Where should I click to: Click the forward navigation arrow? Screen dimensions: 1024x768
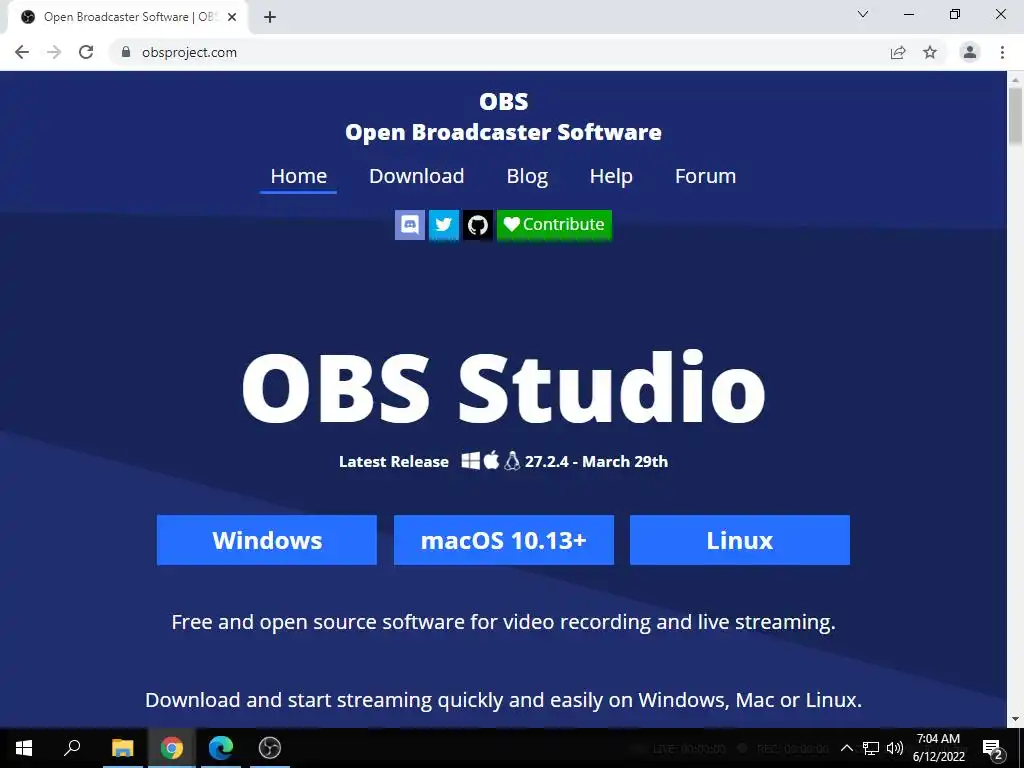(x=54, y=52)
